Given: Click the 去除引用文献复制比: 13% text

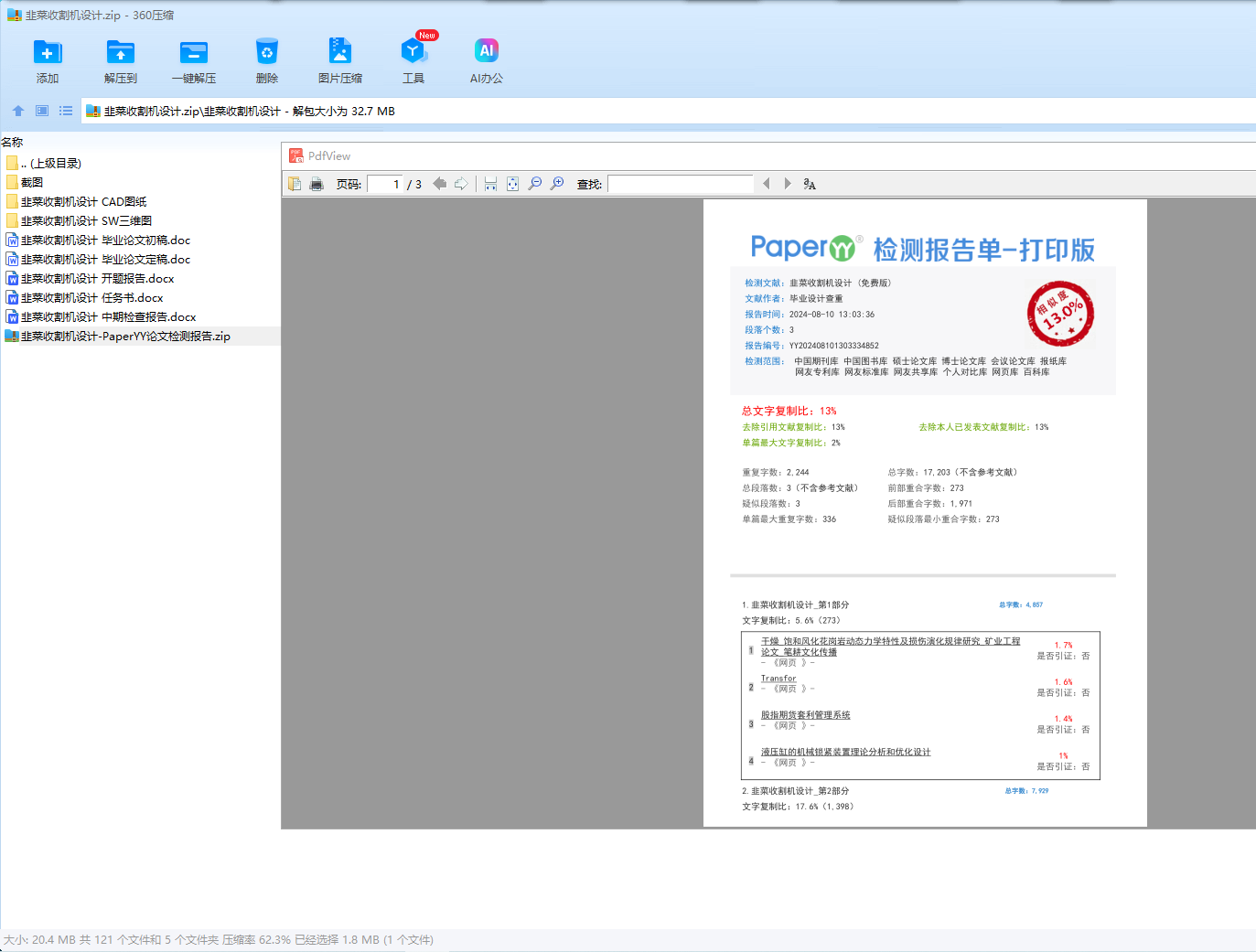Looking at the screenshot, I should pyautogui.click(x=794, y=427).
